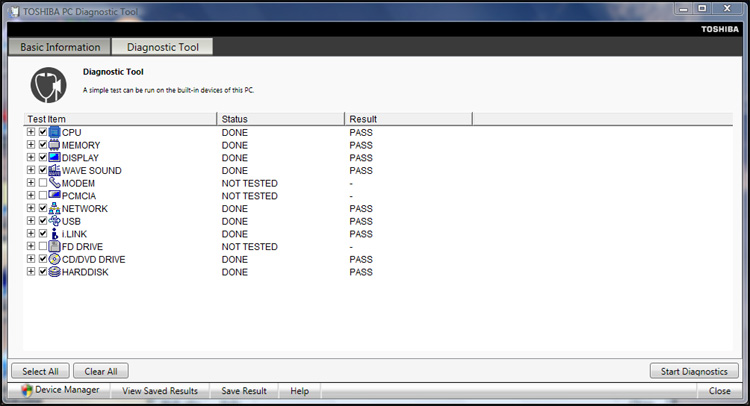The height and width of the screenshot is (406, 750).
Task: Click the i.LINK icon
Action: click(55, 233)
